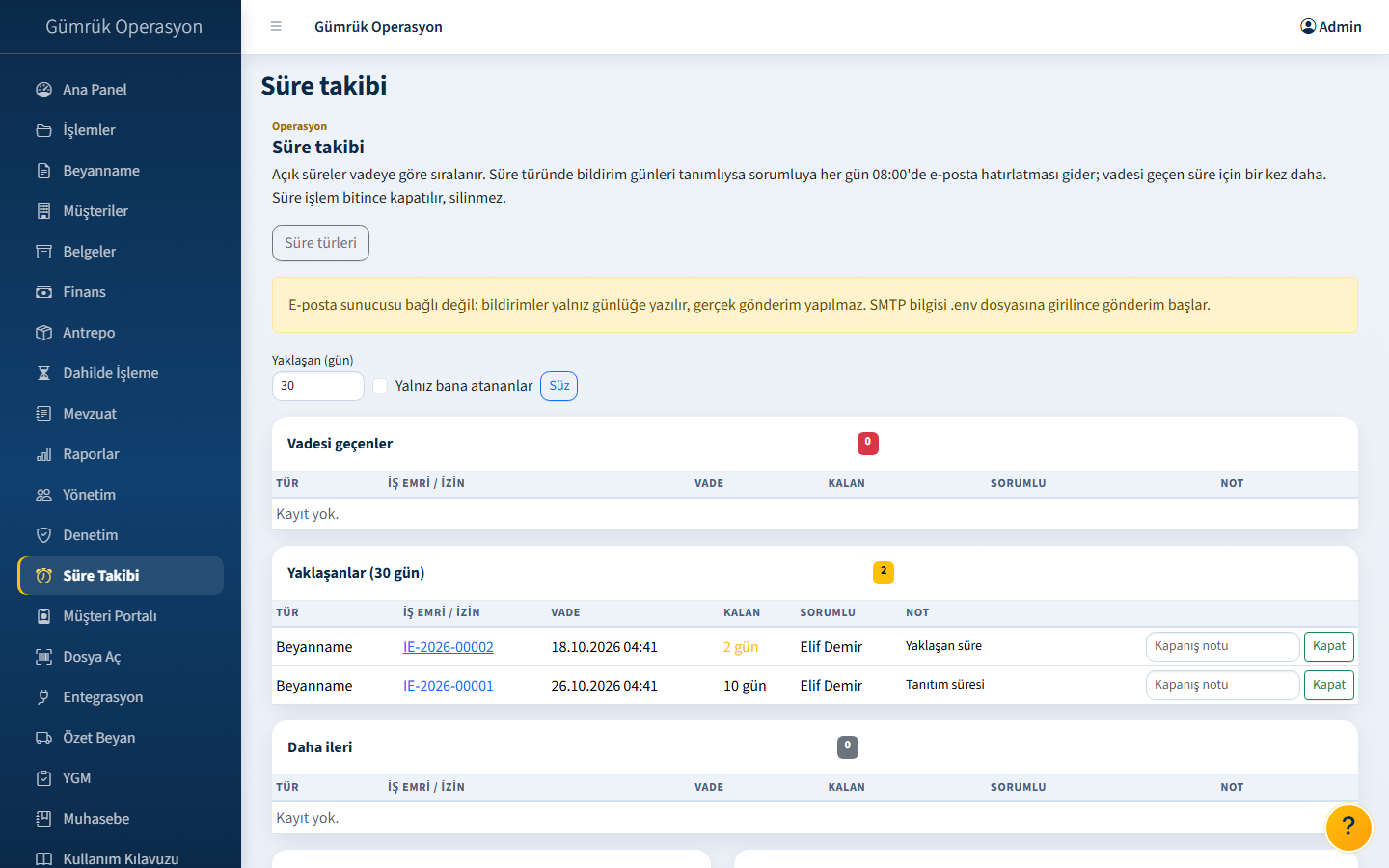
Task: Apply filter with the Süz button
Action: [x=559, y=386]
